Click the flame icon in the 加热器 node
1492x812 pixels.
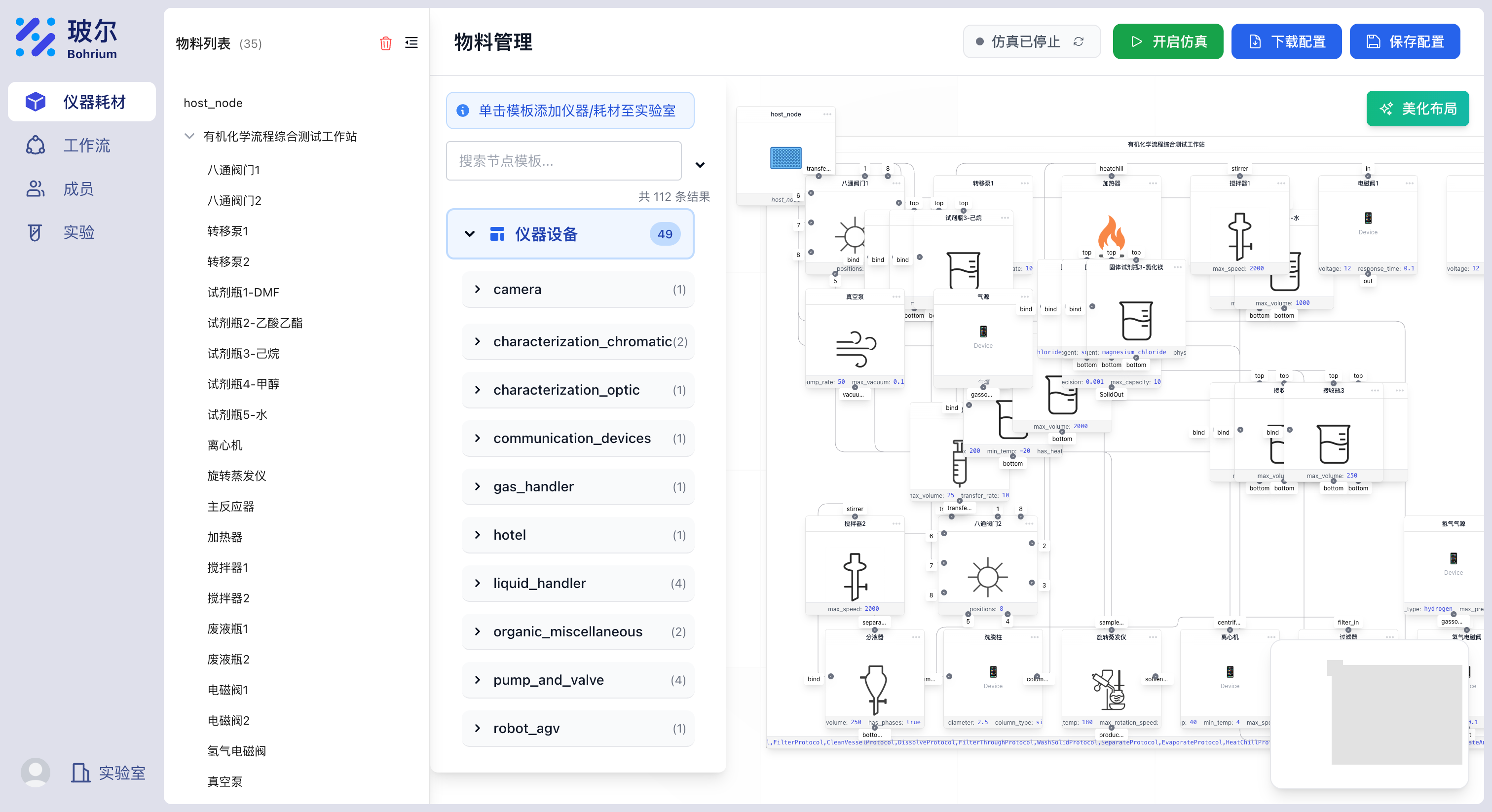[1110, 233]
